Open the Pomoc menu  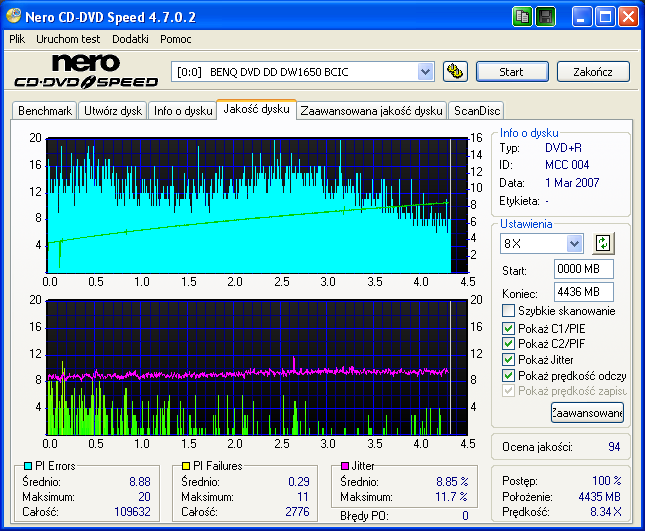pyautogui.click(x=176, y=39)
